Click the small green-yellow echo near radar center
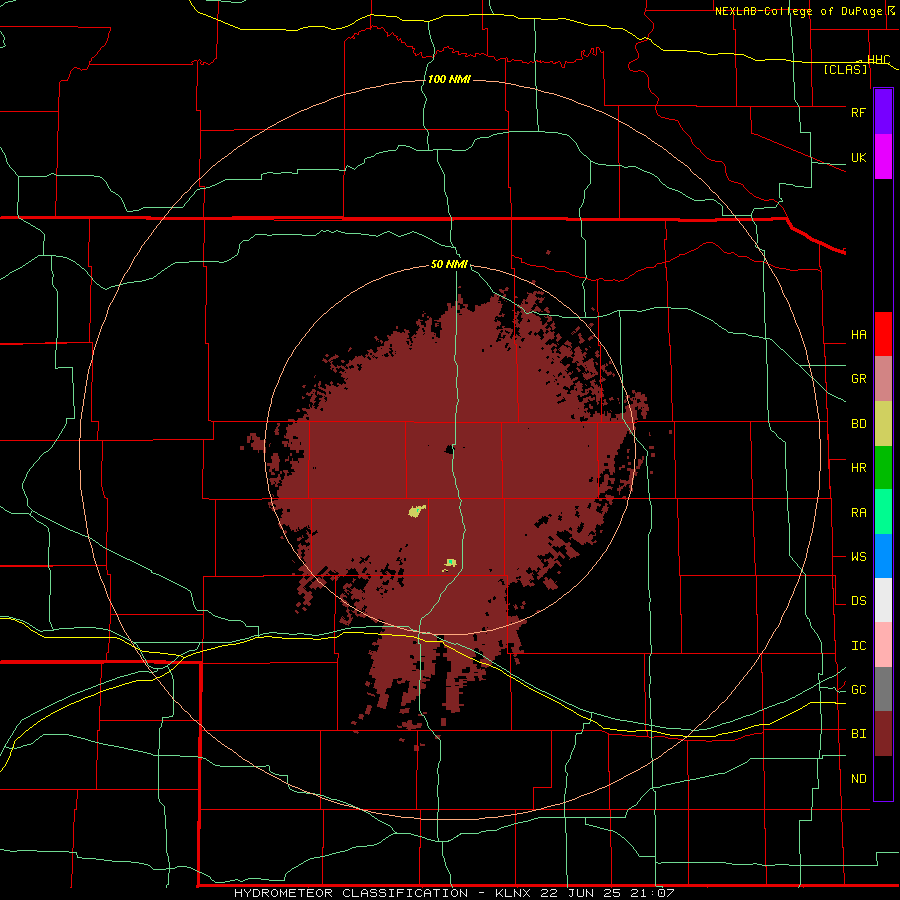This screenshot has width=900, height=900. 450,563
